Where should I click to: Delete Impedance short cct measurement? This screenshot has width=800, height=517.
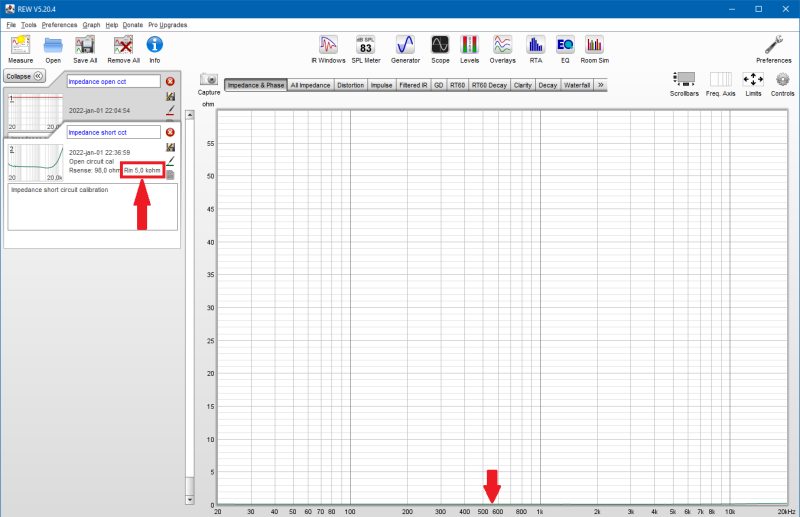click(x=170, y=132)
